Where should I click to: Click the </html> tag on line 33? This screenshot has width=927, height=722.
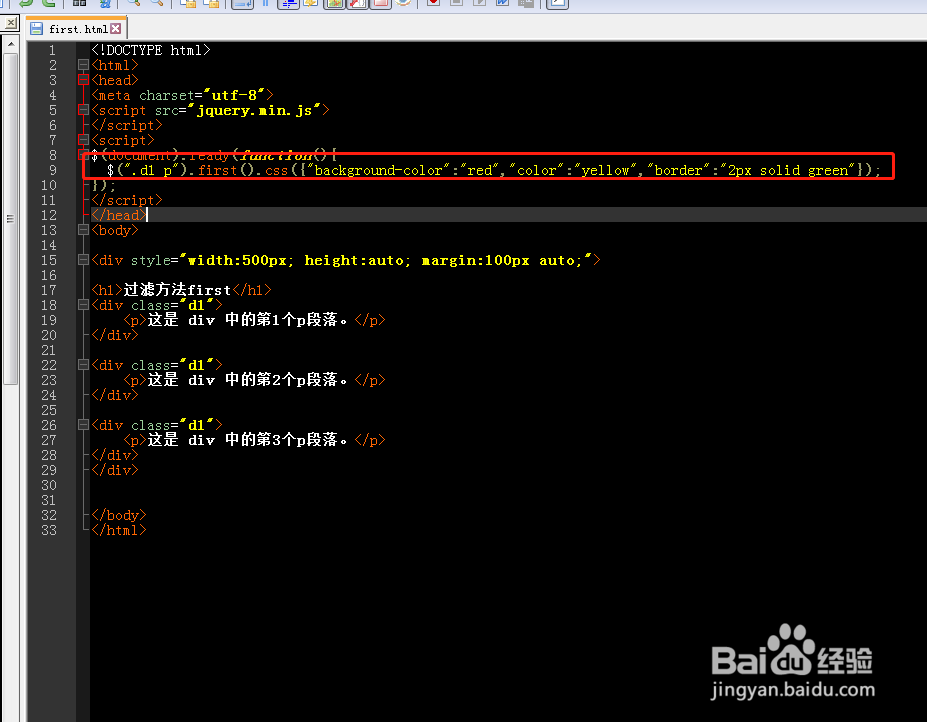pos(118,530)
